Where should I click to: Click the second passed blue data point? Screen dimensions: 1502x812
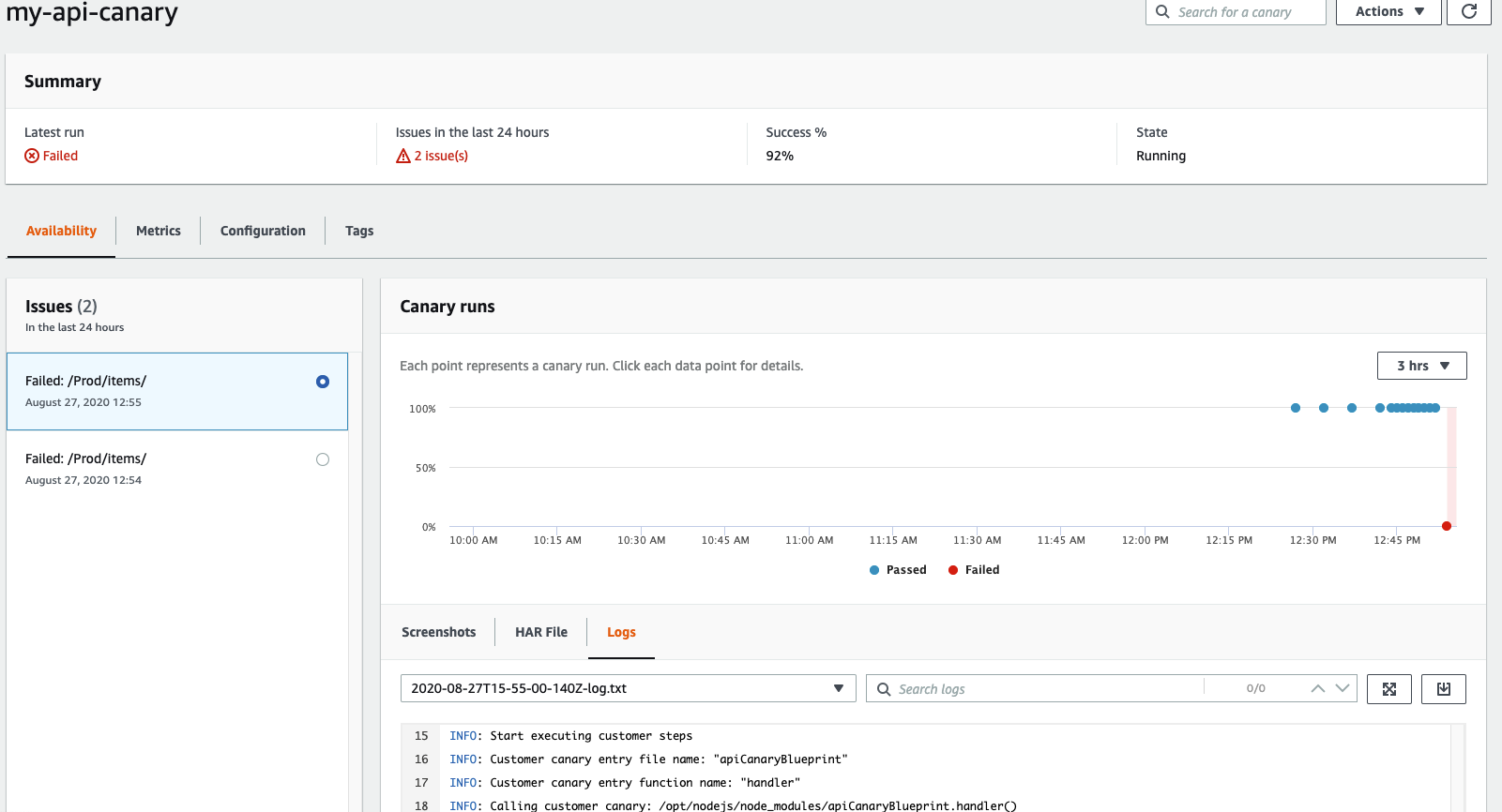coord(1324,408)
